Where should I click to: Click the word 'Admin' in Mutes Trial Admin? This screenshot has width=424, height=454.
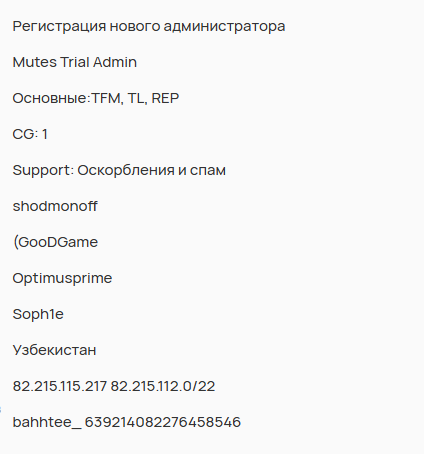[x=115, y=62]
